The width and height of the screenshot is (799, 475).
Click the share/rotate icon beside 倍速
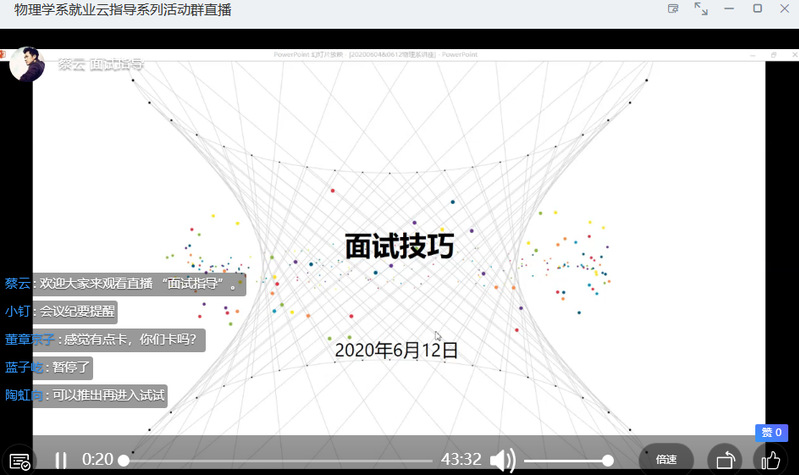click(x=724, y=461)
